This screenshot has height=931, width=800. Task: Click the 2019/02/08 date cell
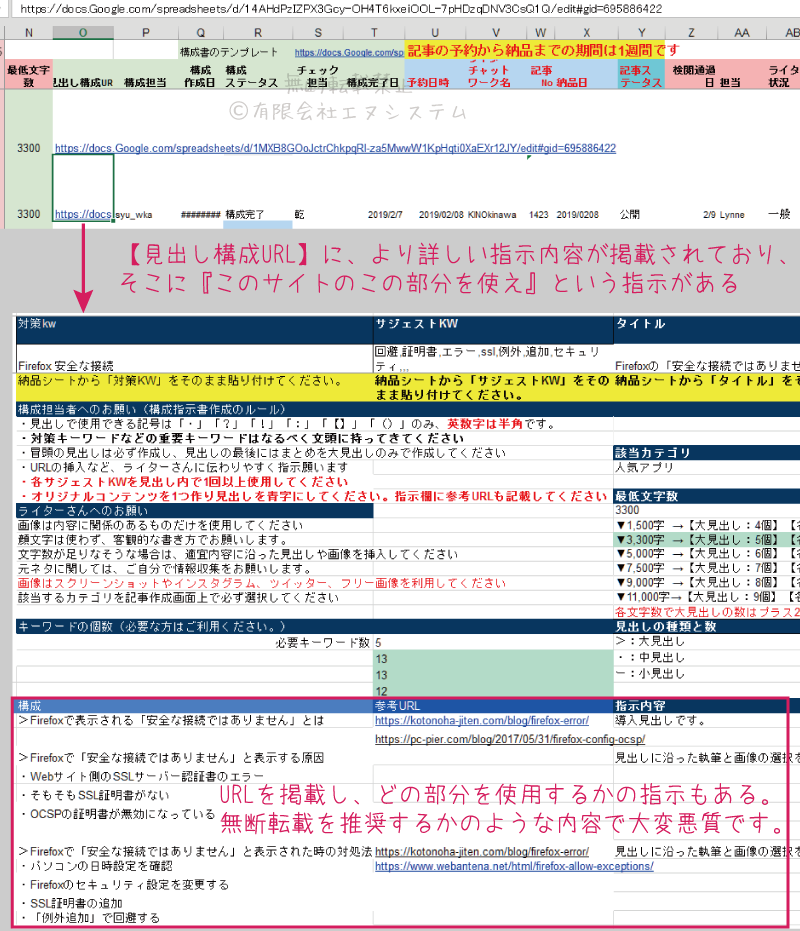[x=441, y=214]
